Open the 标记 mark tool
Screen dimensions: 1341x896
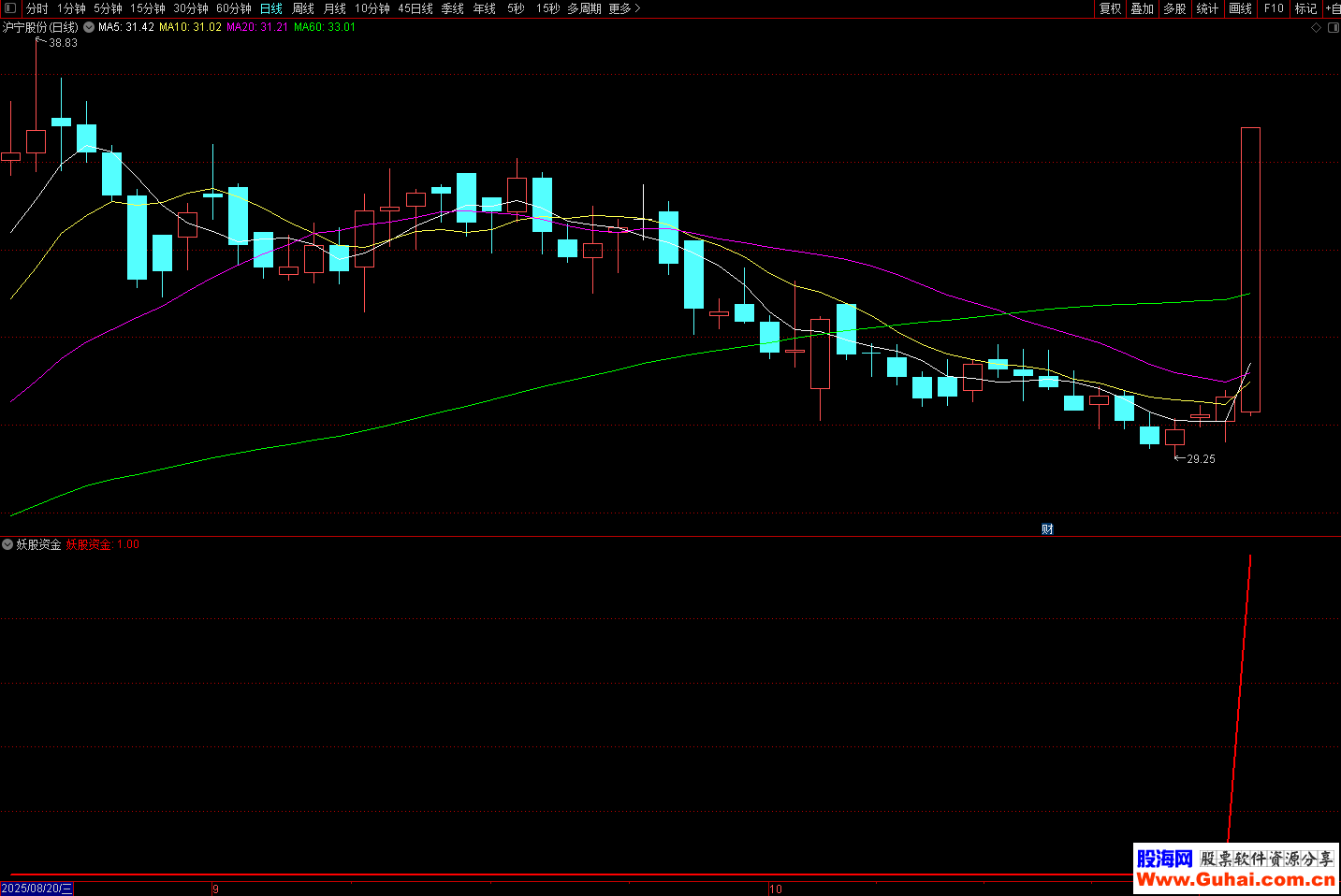1305,8
